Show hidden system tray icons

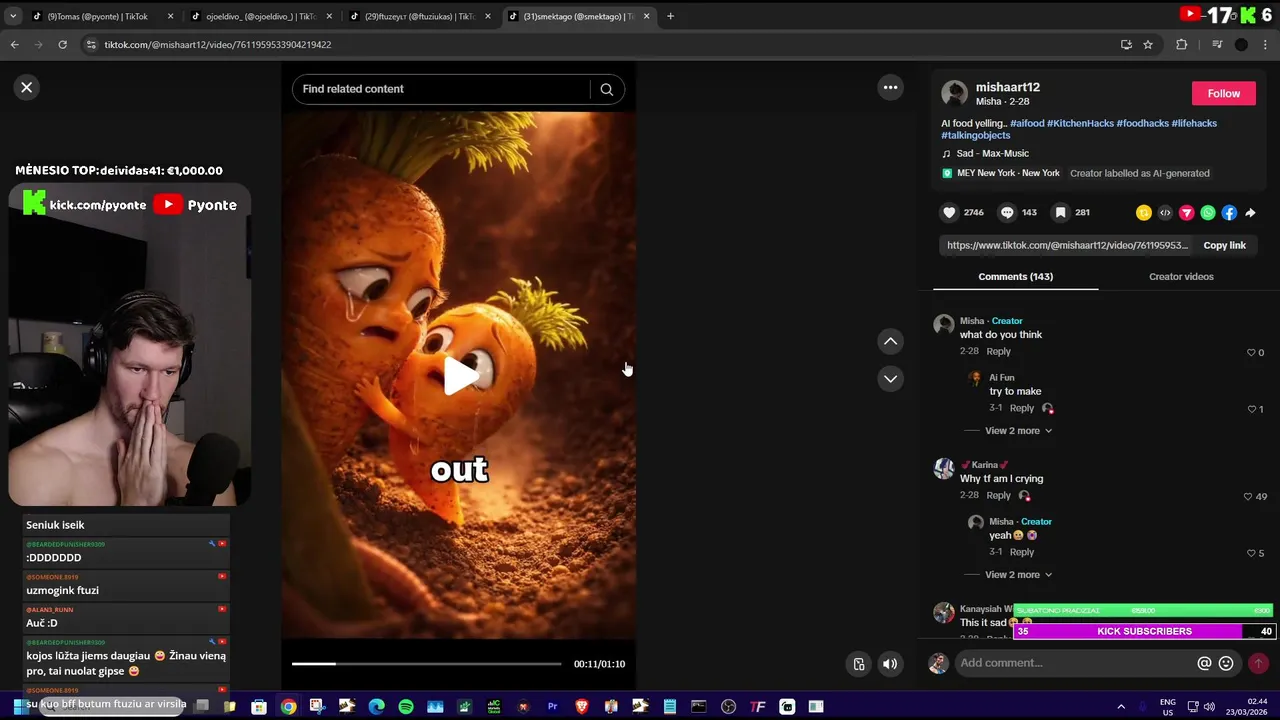pos(1120,706)
